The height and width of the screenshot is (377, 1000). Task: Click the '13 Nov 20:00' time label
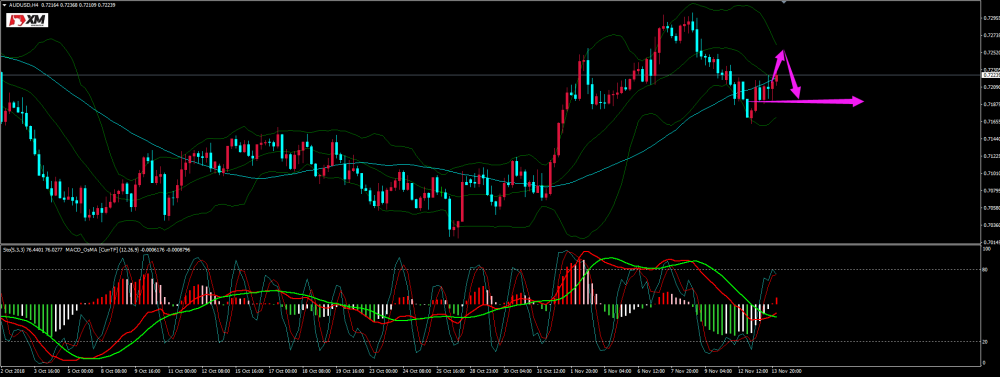click(x=786, y=371)
